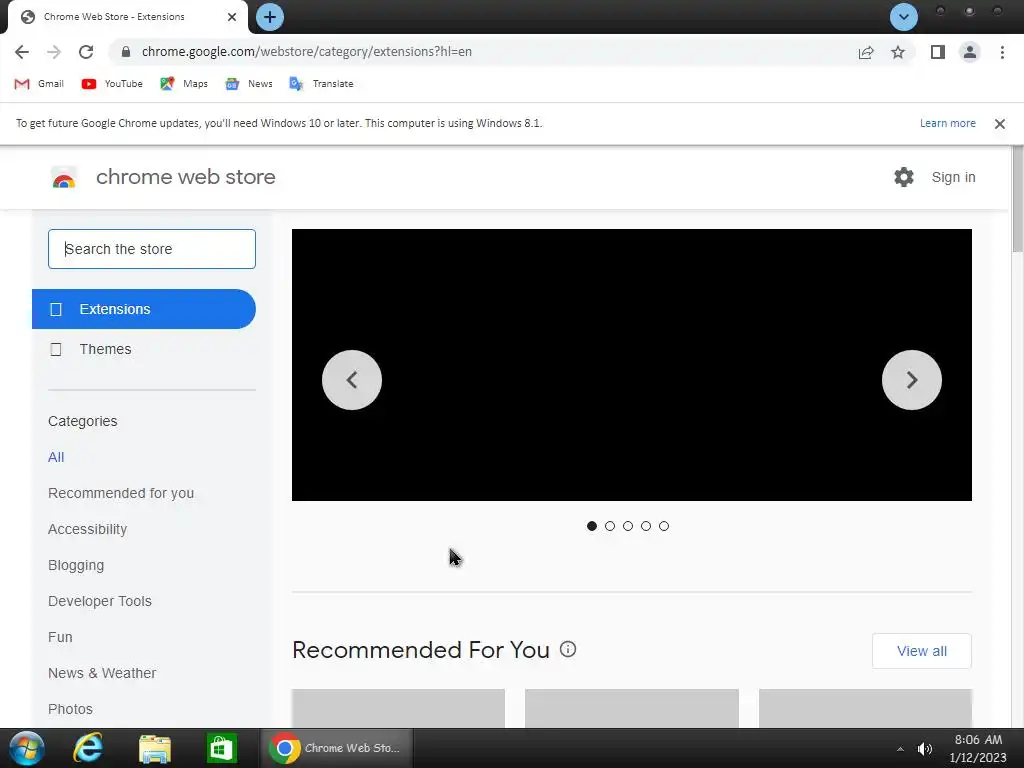Viewport: 1024px width, 768px height.
Task: Launch Internet Explorer from taskbar
Action: pyautogui.click(x=88, y=748)
